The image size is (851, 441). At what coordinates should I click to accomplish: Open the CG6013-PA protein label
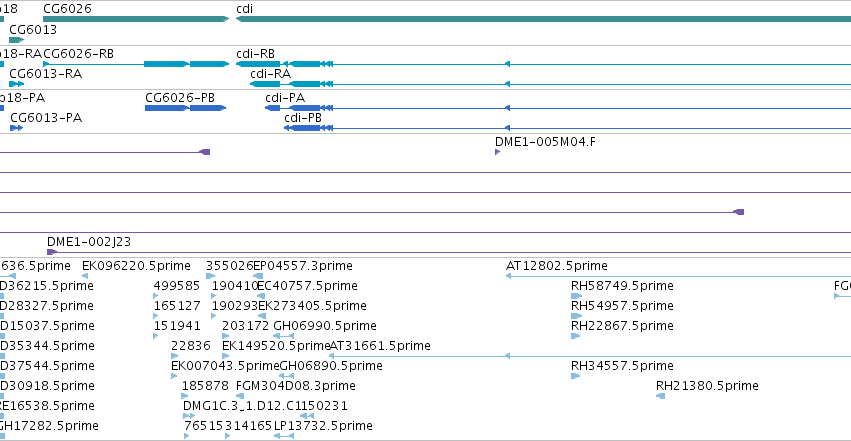coord(46,118)
